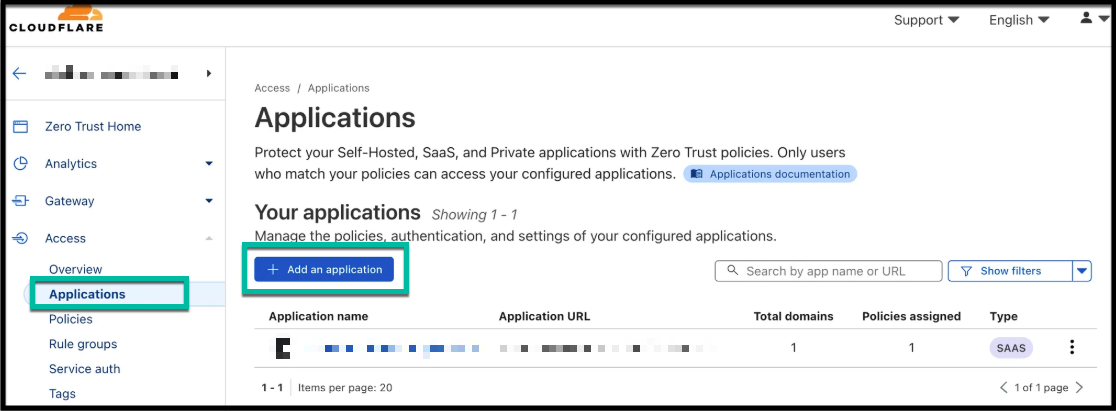The image size is (1116, 411).
Task: Open Tags in the sidebar
Action: (62, 393)
